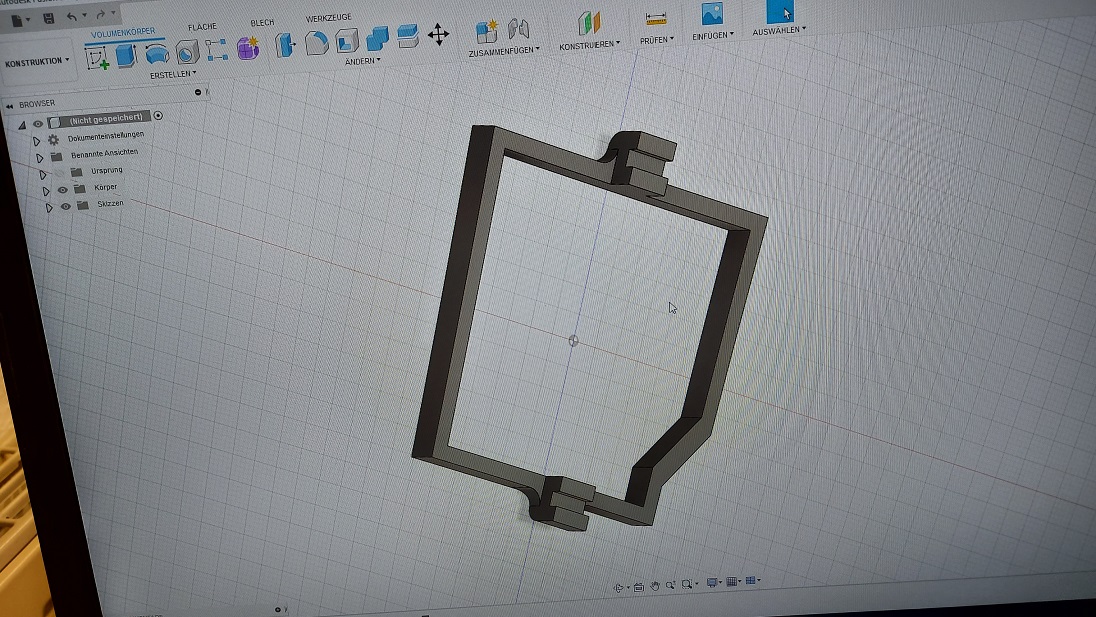
Task: Select the Pan hand icon
Action: click(x=655, y=586)
